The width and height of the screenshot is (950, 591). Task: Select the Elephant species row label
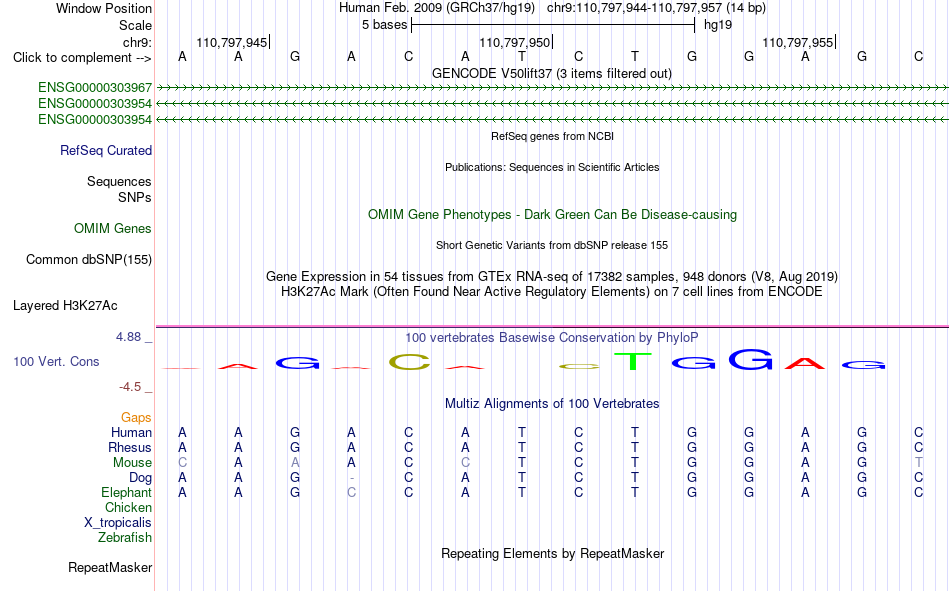click(127, 492)
